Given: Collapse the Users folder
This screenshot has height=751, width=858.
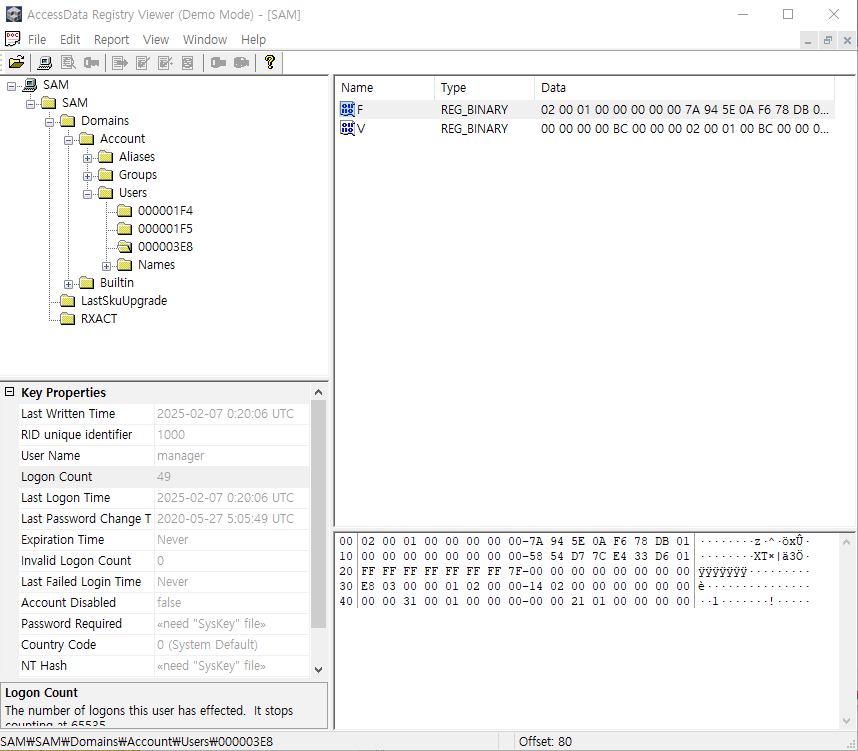Looking at the screenshot, I should [x=88, y=194].
